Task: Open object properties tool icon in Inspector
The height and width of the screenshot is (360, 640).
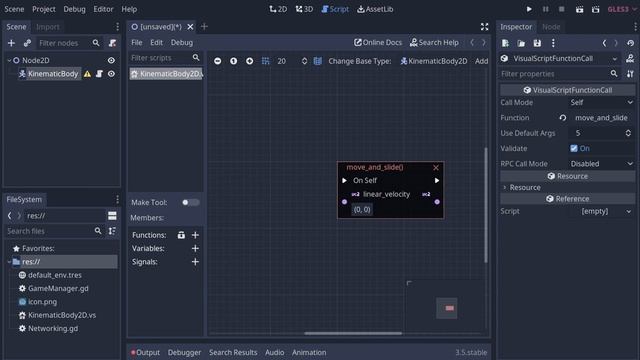Action: click(630, 59)
